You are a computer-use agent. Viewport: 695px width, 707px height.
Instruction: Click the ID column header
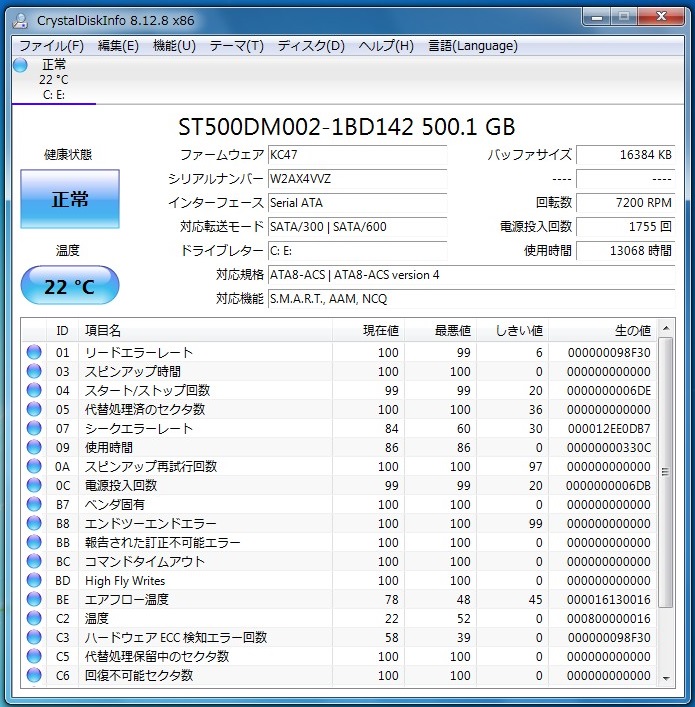click(x=62, y=331)
